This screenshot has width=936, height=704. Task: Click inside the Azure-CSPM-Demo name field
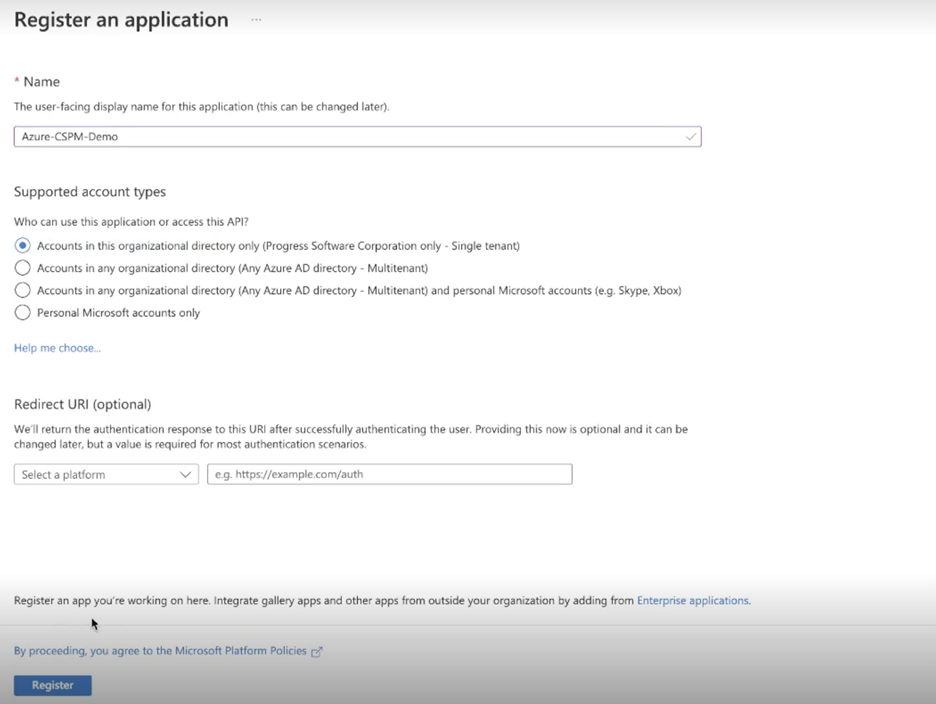[x=300, y=136]
